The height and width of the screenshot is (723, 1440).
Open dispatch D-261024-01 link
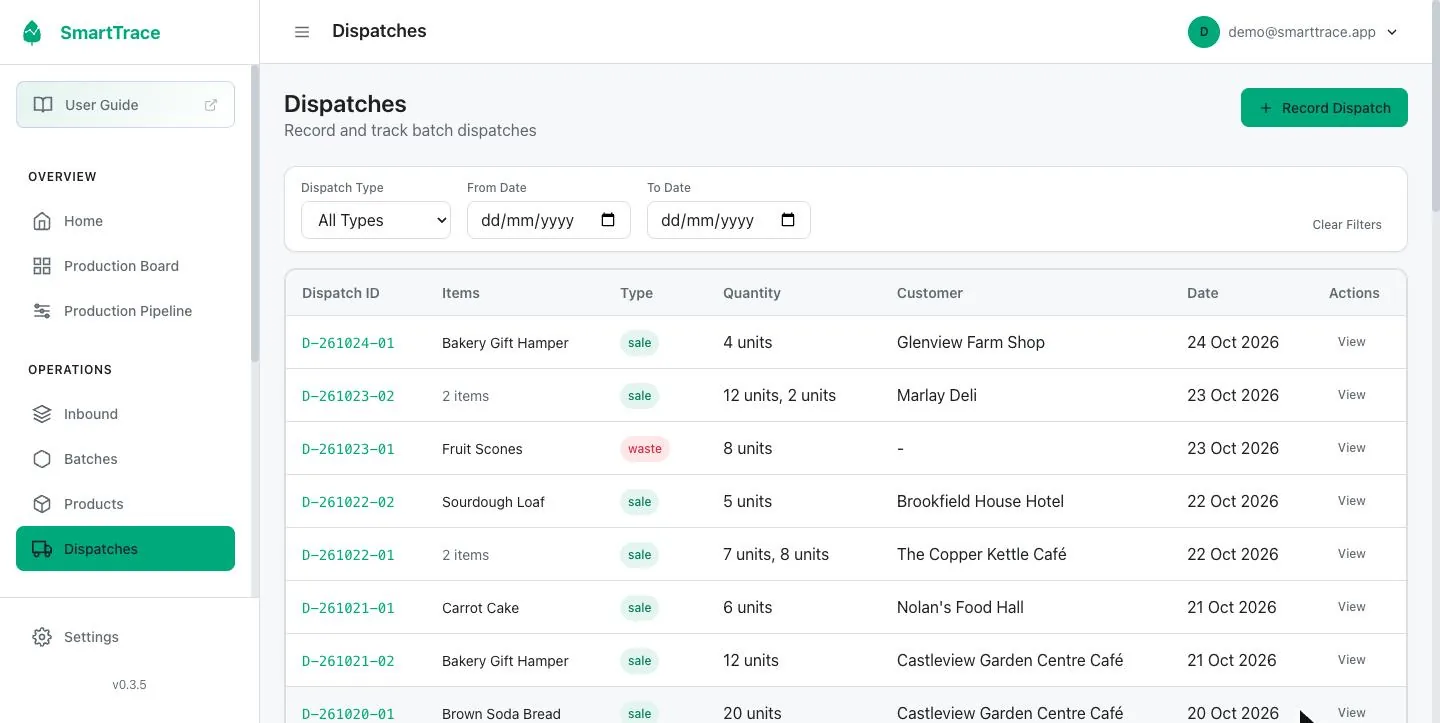348,343
